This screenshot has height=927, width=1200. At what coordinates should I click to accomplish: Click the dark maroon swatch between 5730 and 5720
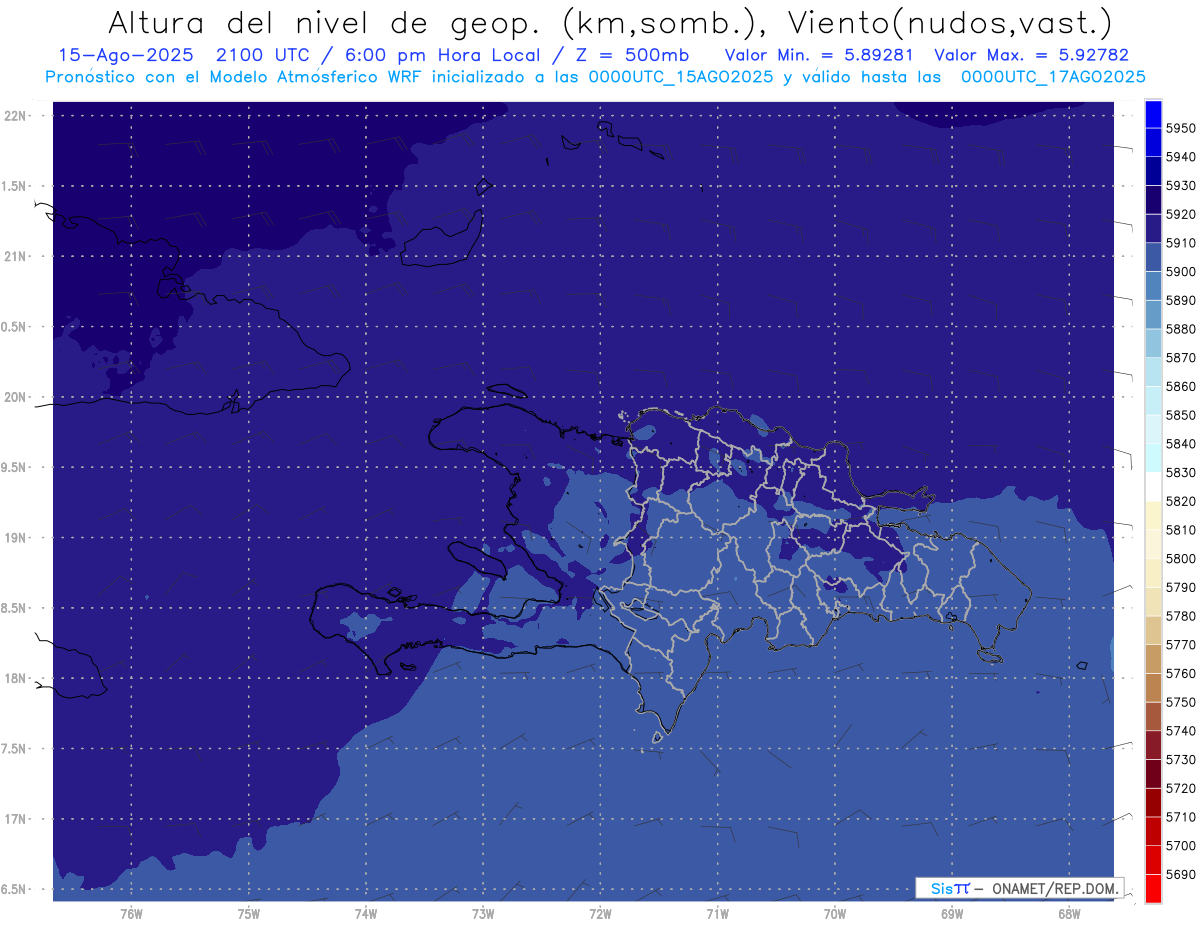point(1153,774)
